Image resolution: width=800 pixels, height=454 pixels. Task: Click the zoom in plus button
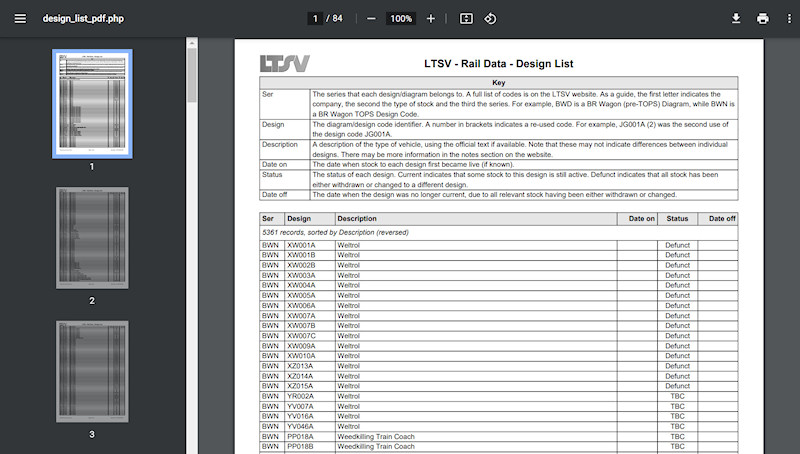point(431,19)
